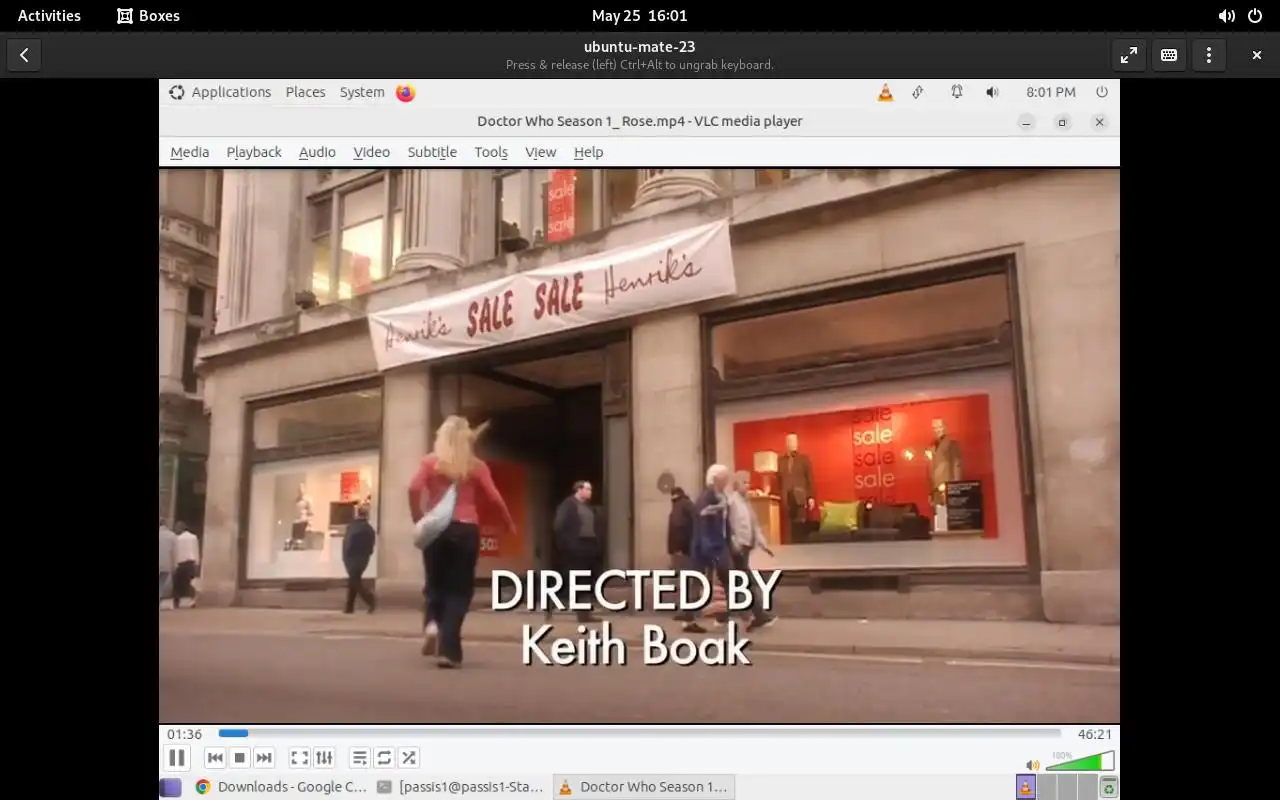This screenshot has height=800, width=1280.
Task: Open MATE Applications menu
Action: 220,92
